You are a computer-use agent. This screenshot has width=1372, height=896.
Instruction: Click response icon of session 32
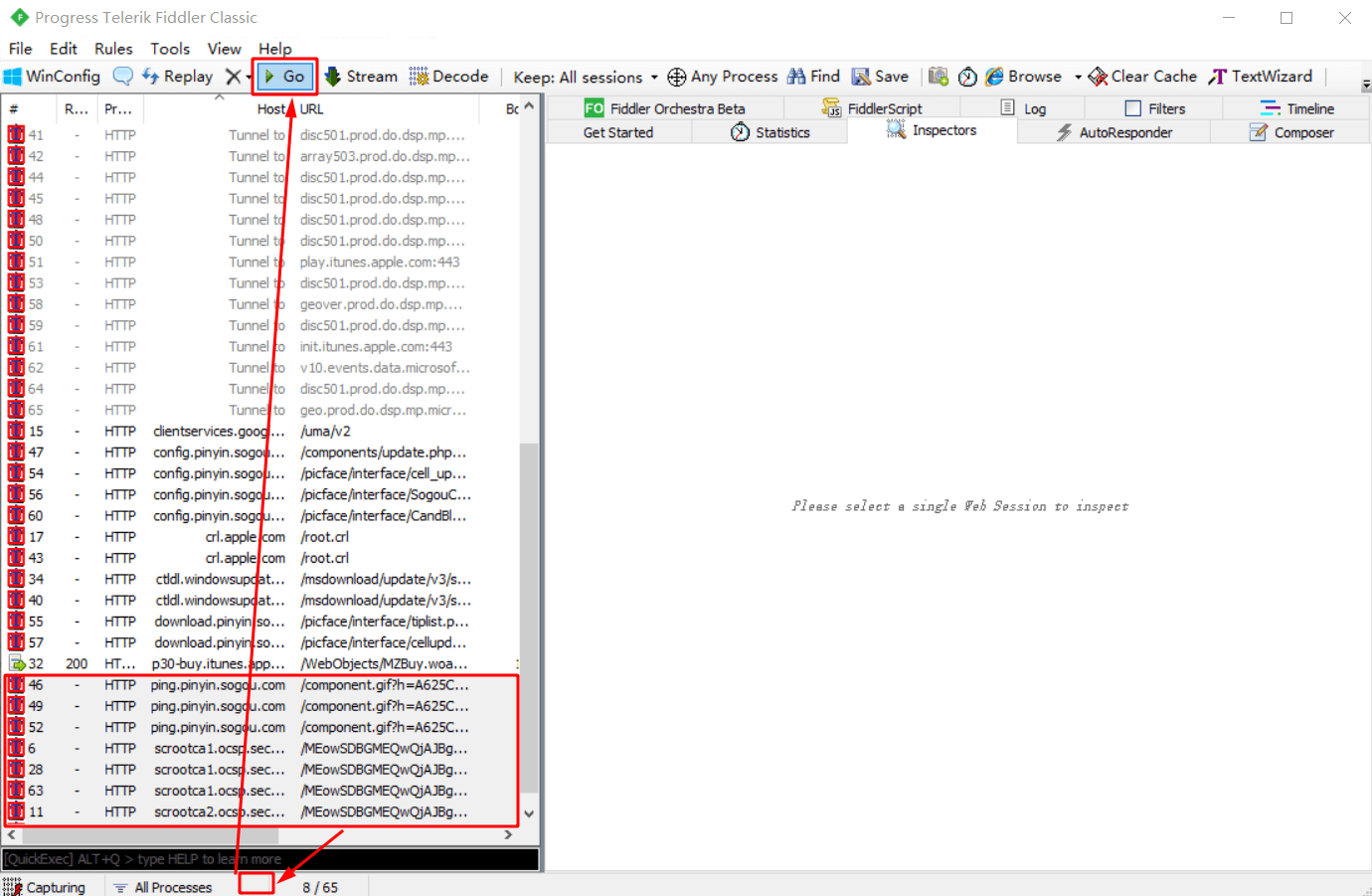tap(16, 663)
